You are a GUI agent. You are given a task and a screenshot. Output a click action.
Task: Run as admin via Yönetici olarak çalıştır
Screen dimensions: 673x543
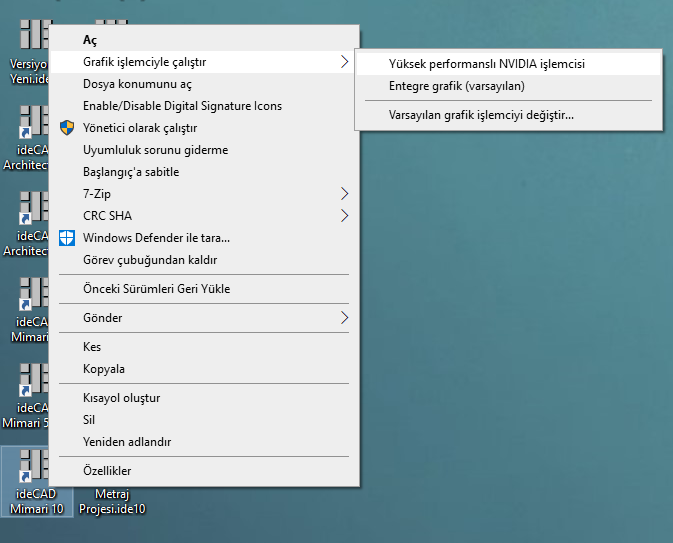tap(204, 128)
